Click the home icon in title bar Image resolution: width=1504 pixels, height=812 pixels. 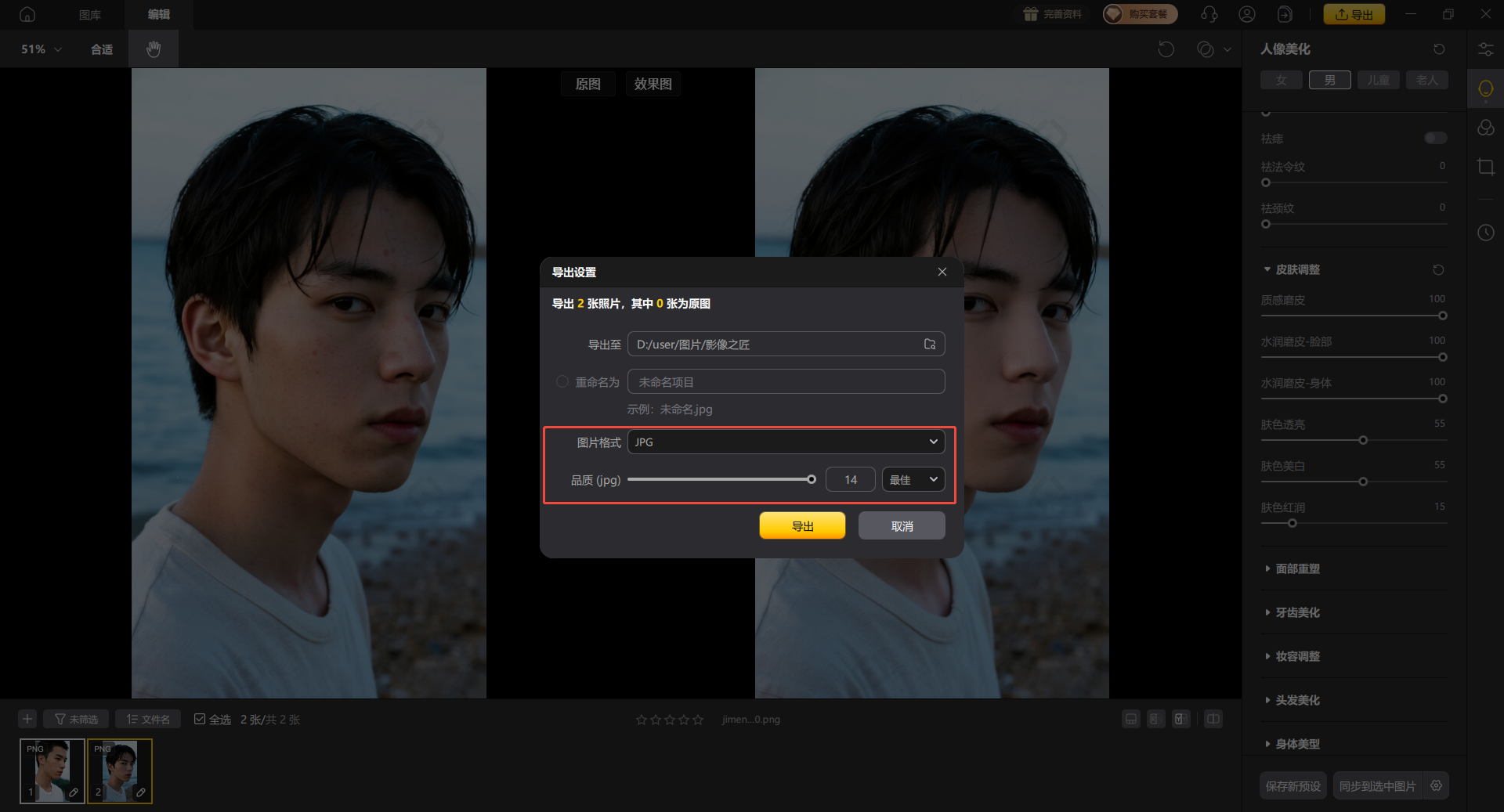[27, 14]
